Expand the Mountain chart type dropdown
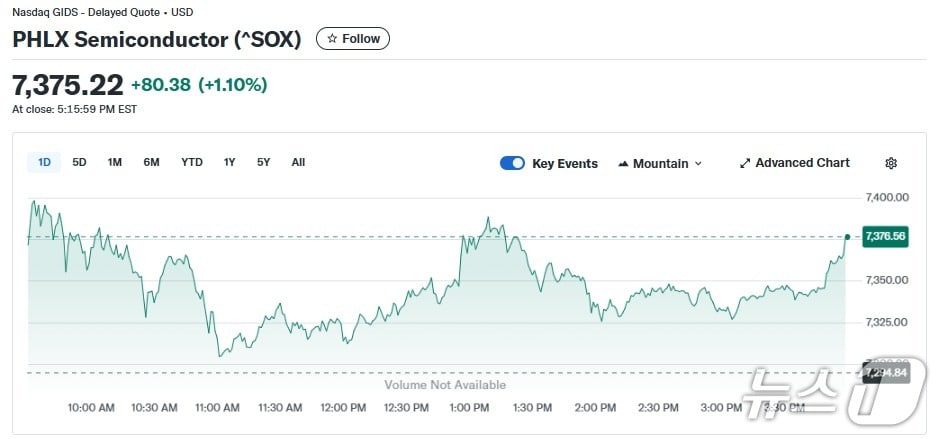This screenshot has width=940, height=439. 698,164
